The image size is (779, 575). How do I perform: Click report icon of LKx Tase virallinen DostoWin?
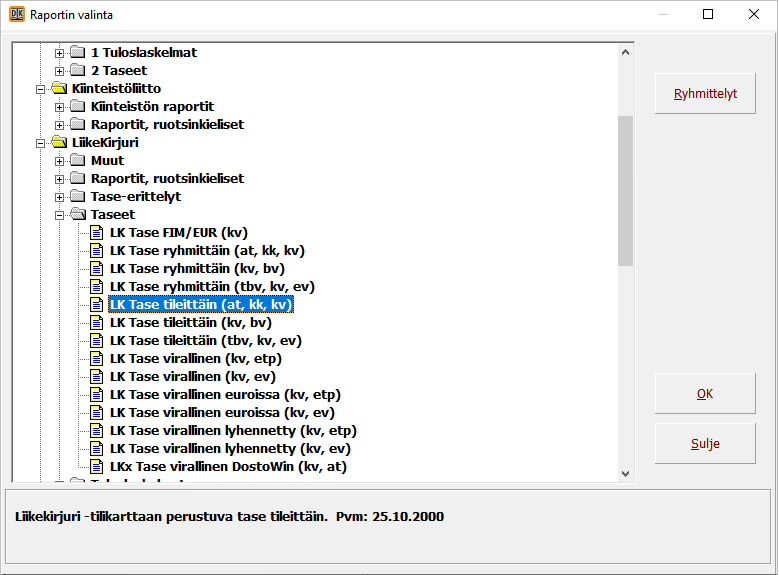97,467
